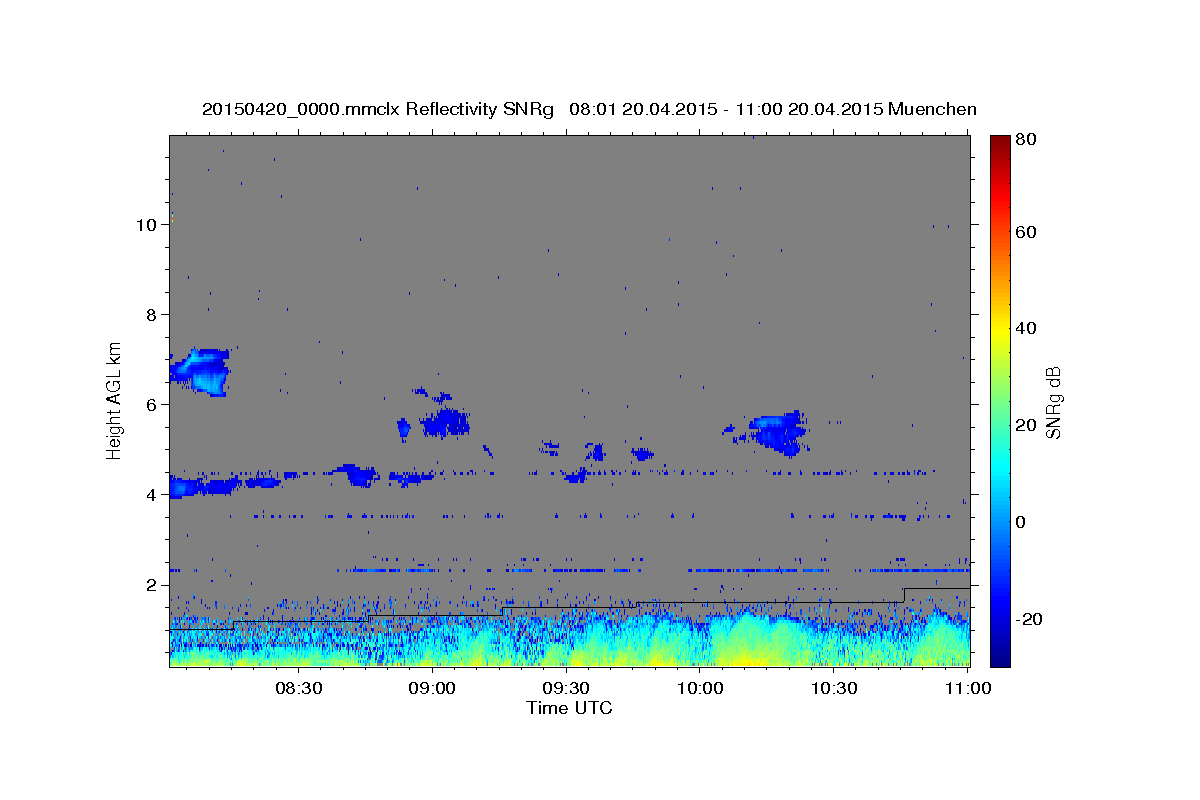The image size is (1200, 800).
Task: Click the 09:30 time tick label
Action: 566,688
